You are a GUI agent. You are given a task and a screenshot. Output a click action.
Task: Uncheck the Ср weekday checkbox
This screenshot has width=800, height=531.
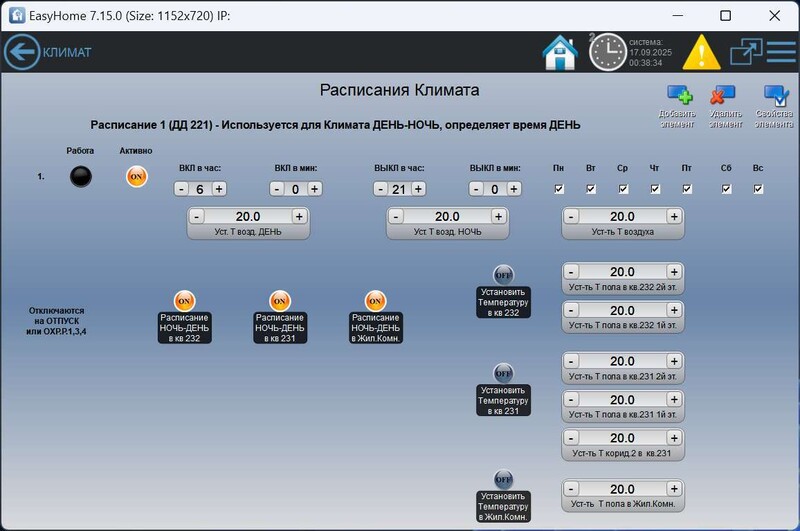click(622, 188)
